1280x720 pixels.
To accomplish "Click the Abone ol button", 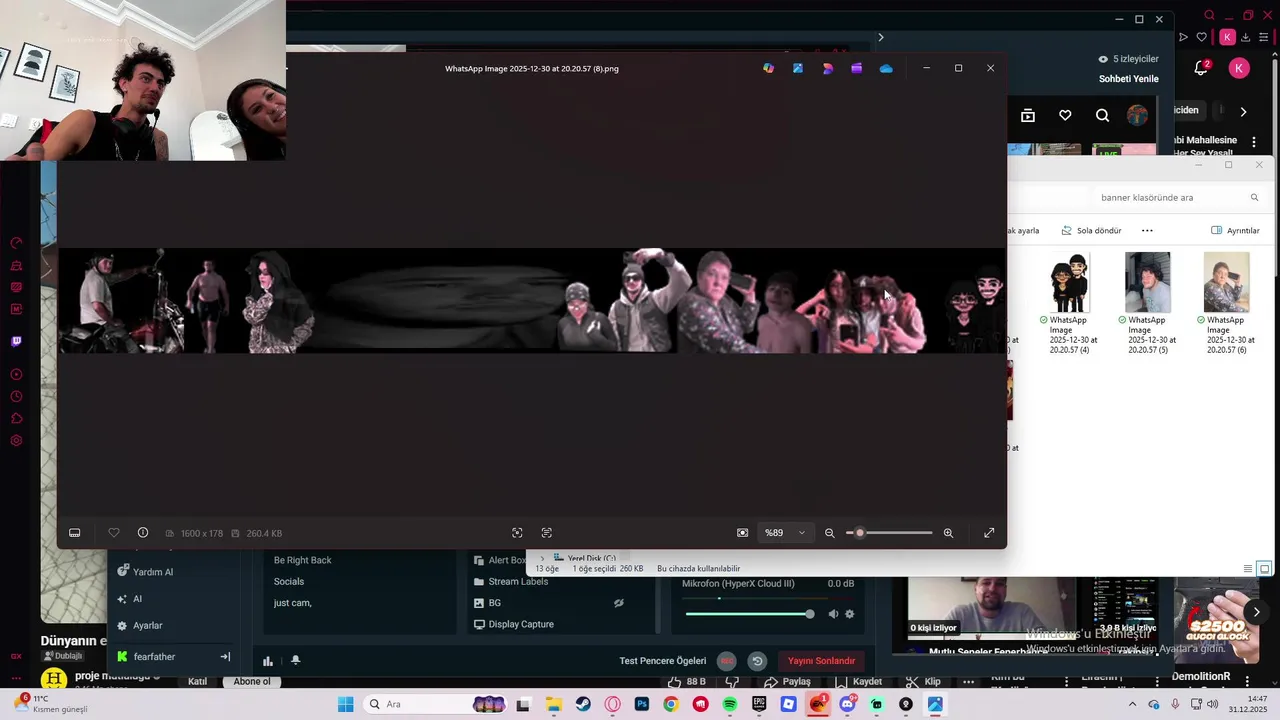I will point(252,682).
